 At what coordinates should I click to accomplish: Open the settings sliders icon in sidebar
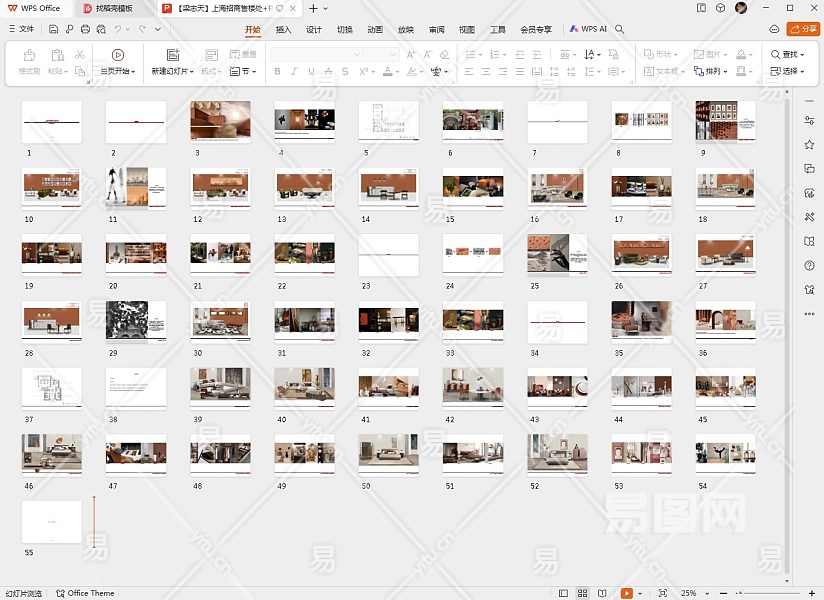pos(809,120)
